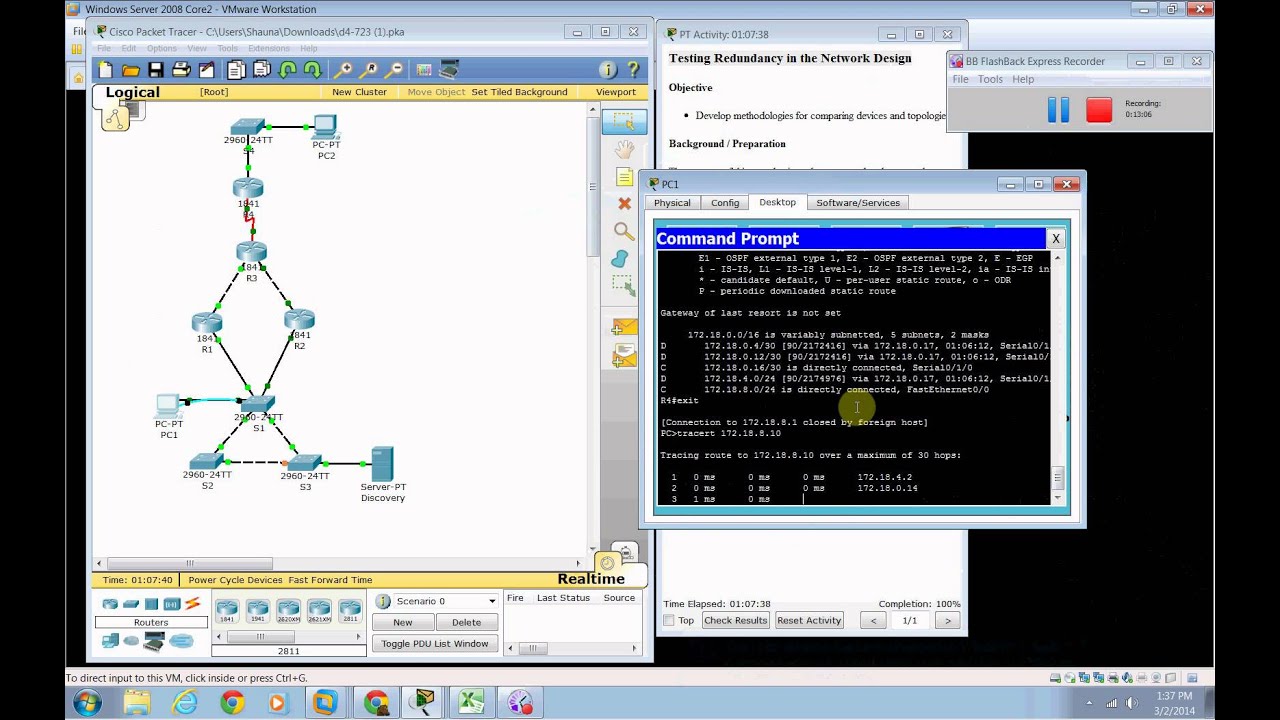Click the device model list horizontal scrollbar
The height and width of the screenshot is (720, 1280).
tap(289, 636)
